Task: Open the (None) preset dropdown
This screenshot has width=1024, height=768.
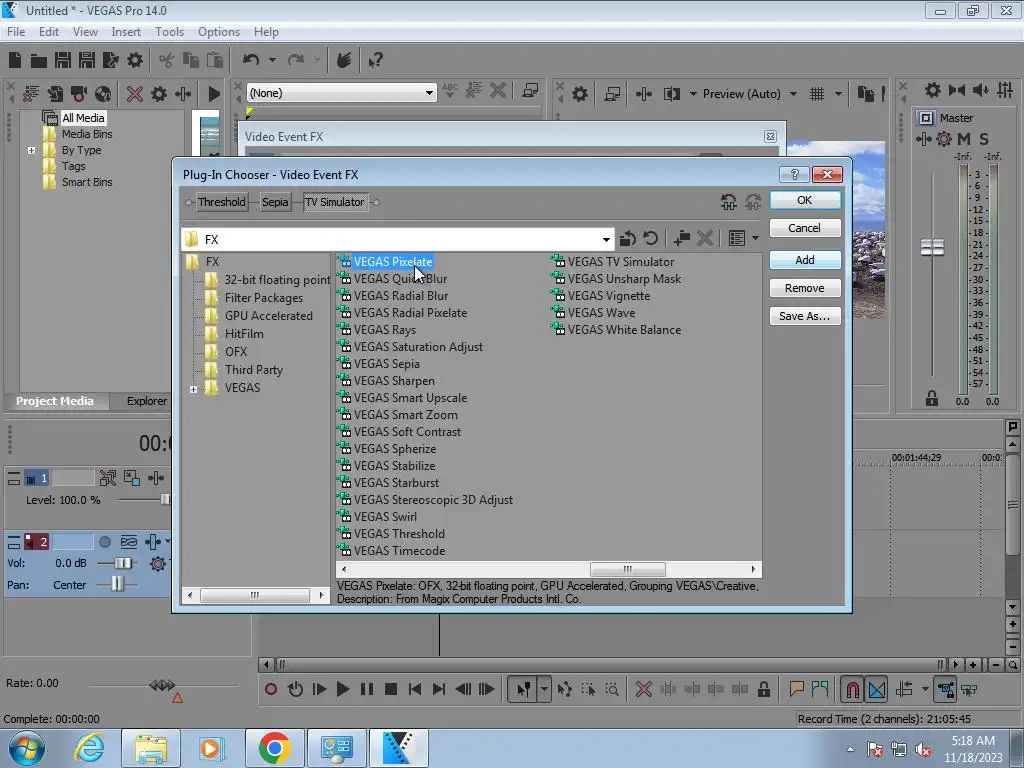Action: tap(429, 93)
